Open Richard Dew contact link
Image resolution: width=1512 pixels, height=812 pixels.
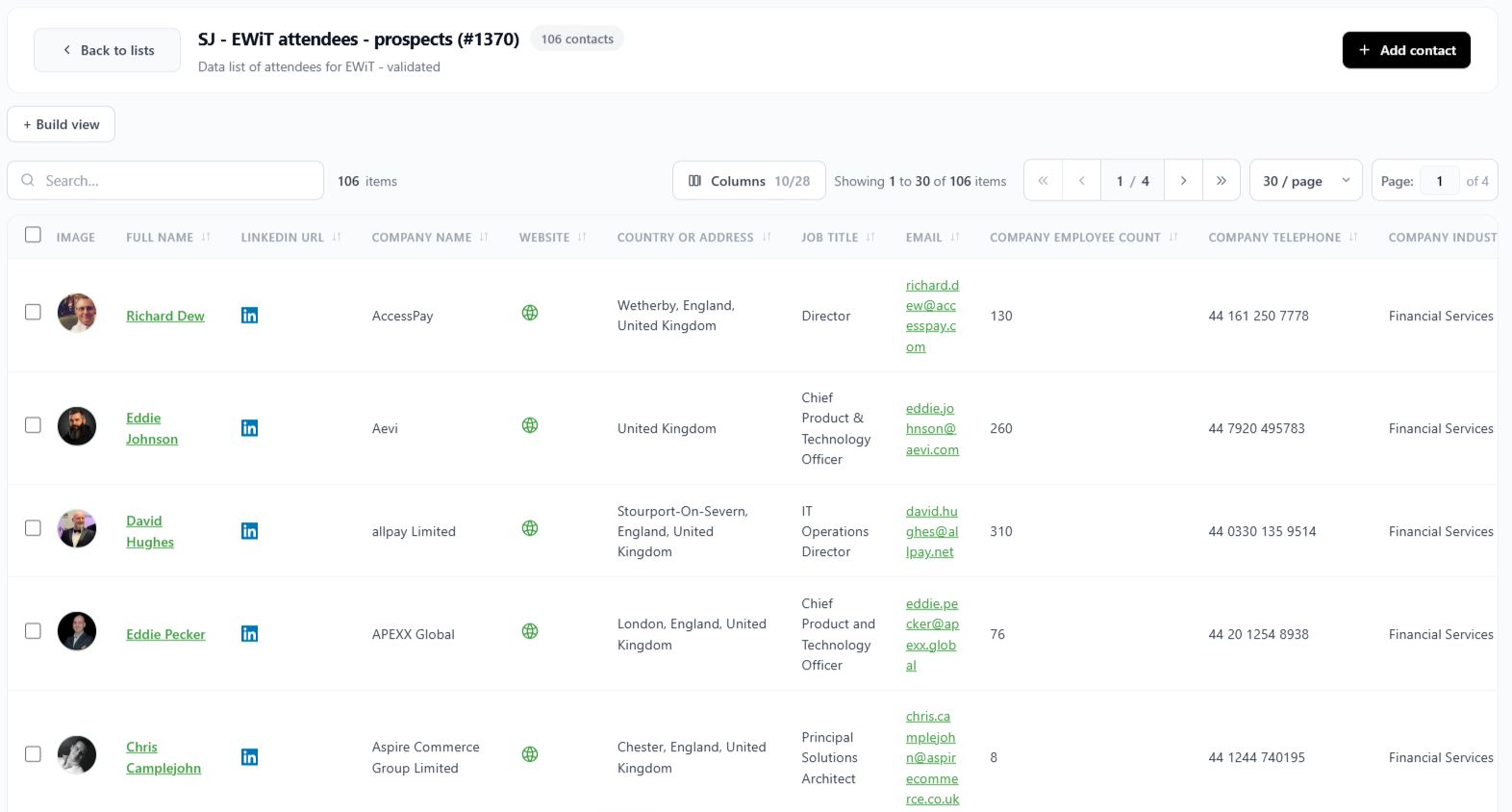[x=165, y=316]
